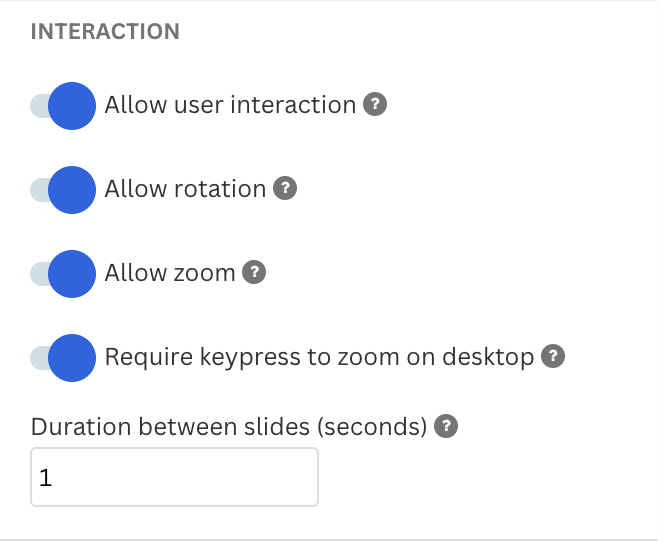Image resolution: width=658 pixels, height=542 pixels.
Task: Click the "Allow user interaction" label text
Action: pyautogui.click(x=230, y=105)
